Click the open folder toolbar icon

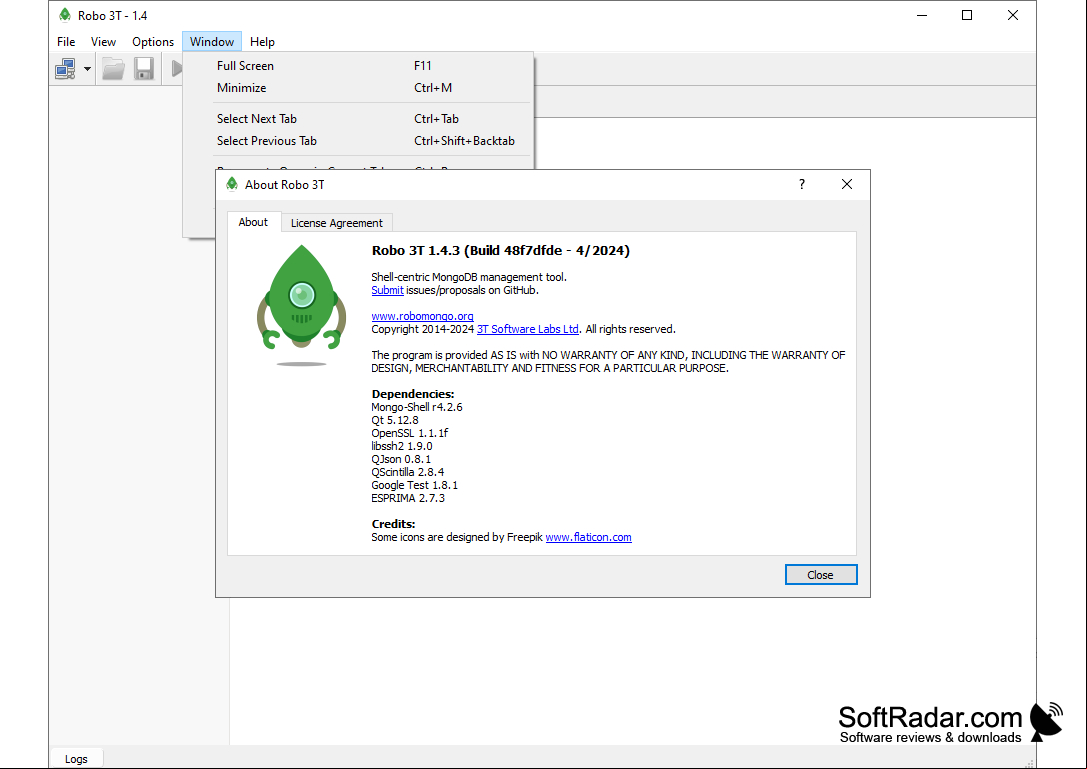click(x=113, y=69)
